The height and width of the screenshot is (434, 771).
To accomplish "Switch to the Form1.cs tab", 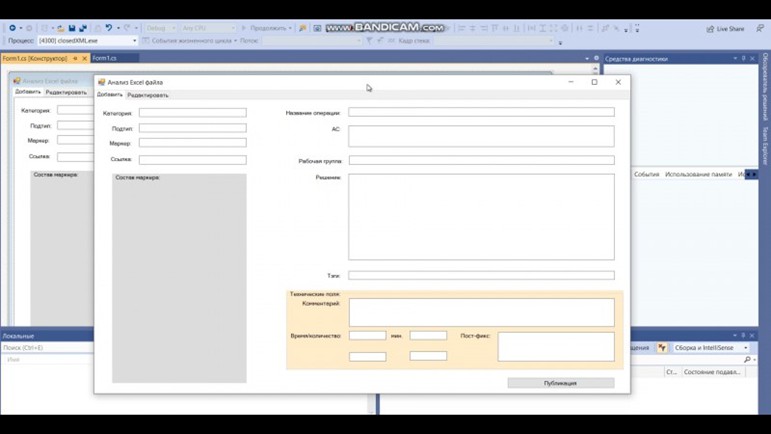I will [x=115, y=58].
